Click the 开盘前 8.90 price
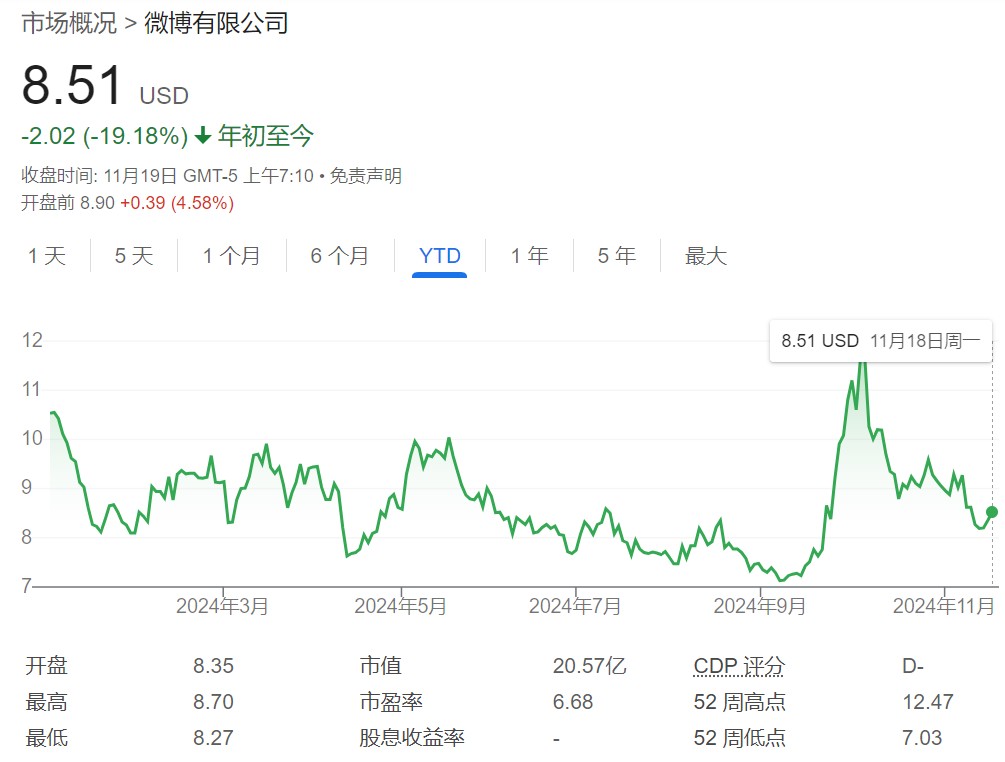1005x762 pixels. coord(68,203)
